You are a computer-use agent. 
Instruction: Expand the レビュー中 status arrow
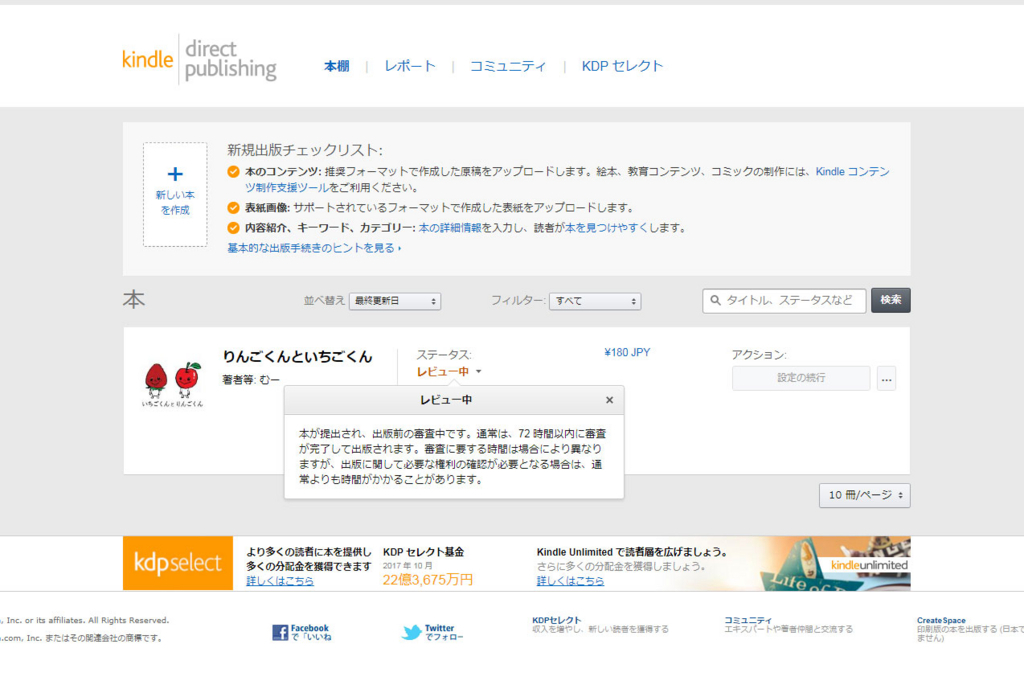point(479,372)
